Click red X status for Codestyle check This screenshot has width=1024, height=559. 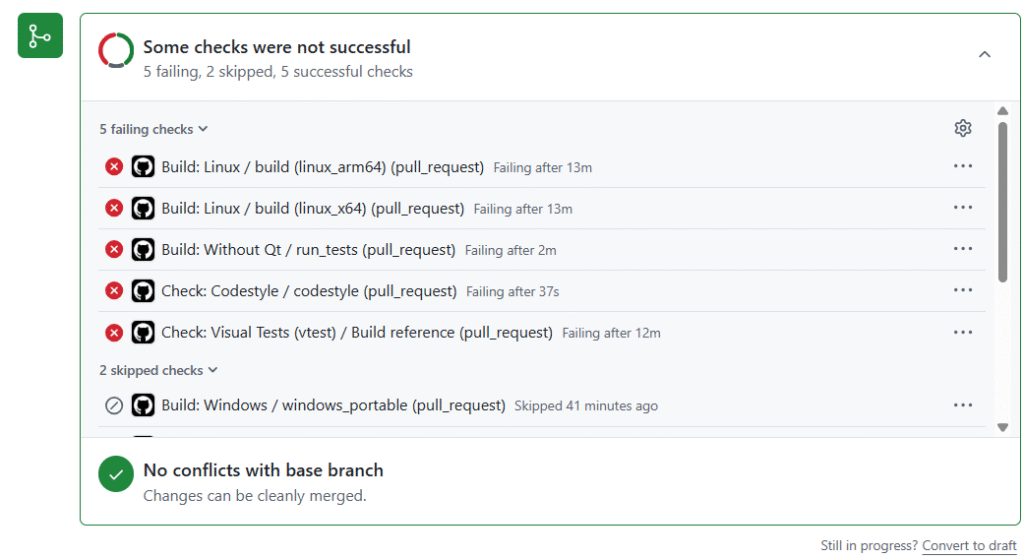114,291
